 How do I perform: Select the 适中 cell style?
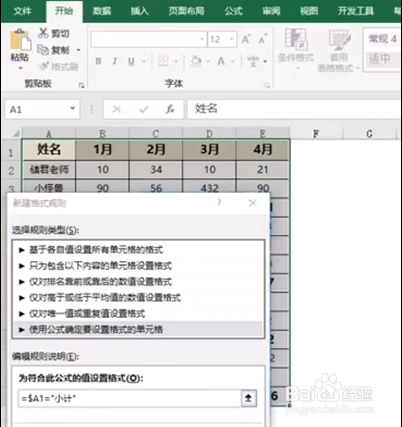click(x=382, y=59)
